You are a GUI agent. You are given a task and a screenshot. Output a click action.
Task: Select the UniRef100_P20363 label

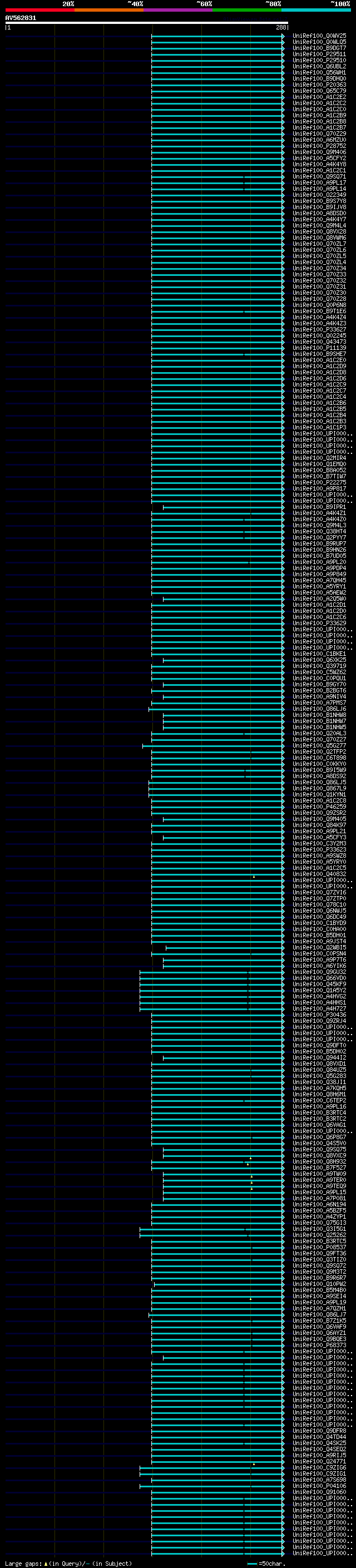pos(319,85)
